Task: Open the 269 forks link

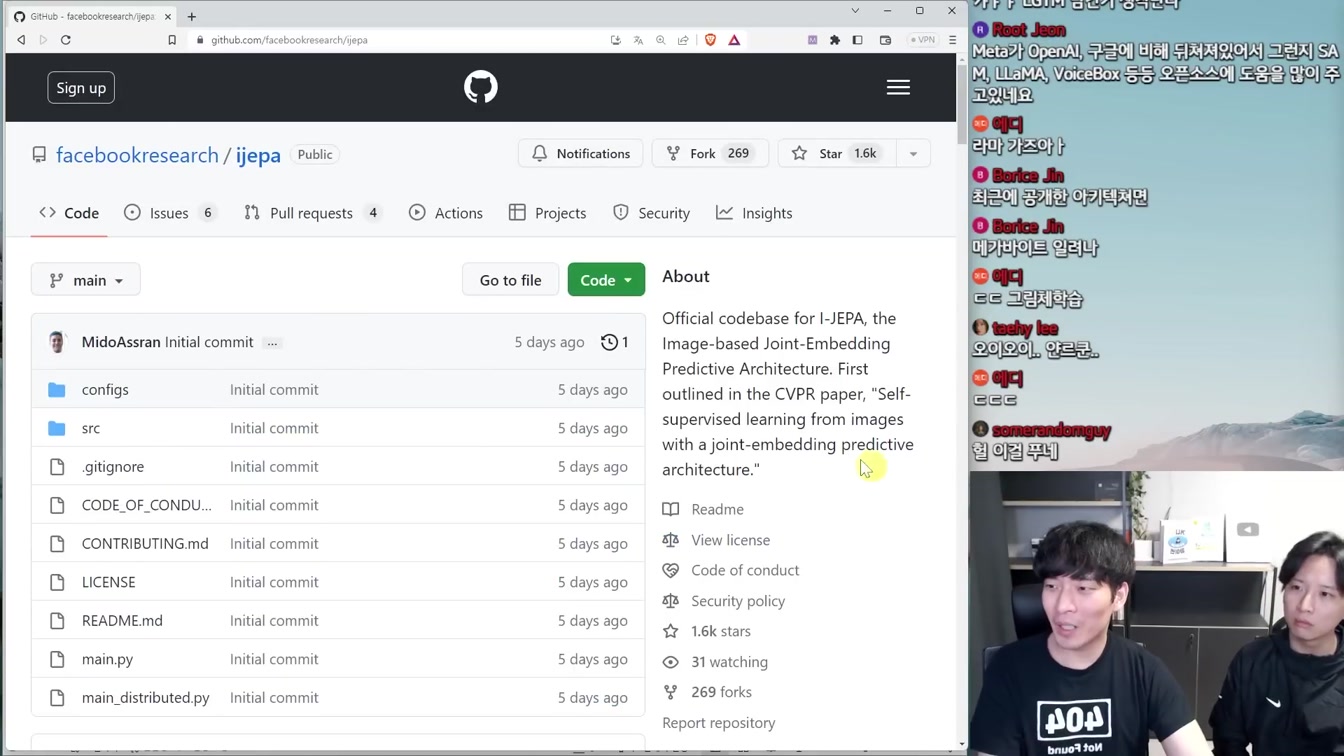Action: [721, 692]
